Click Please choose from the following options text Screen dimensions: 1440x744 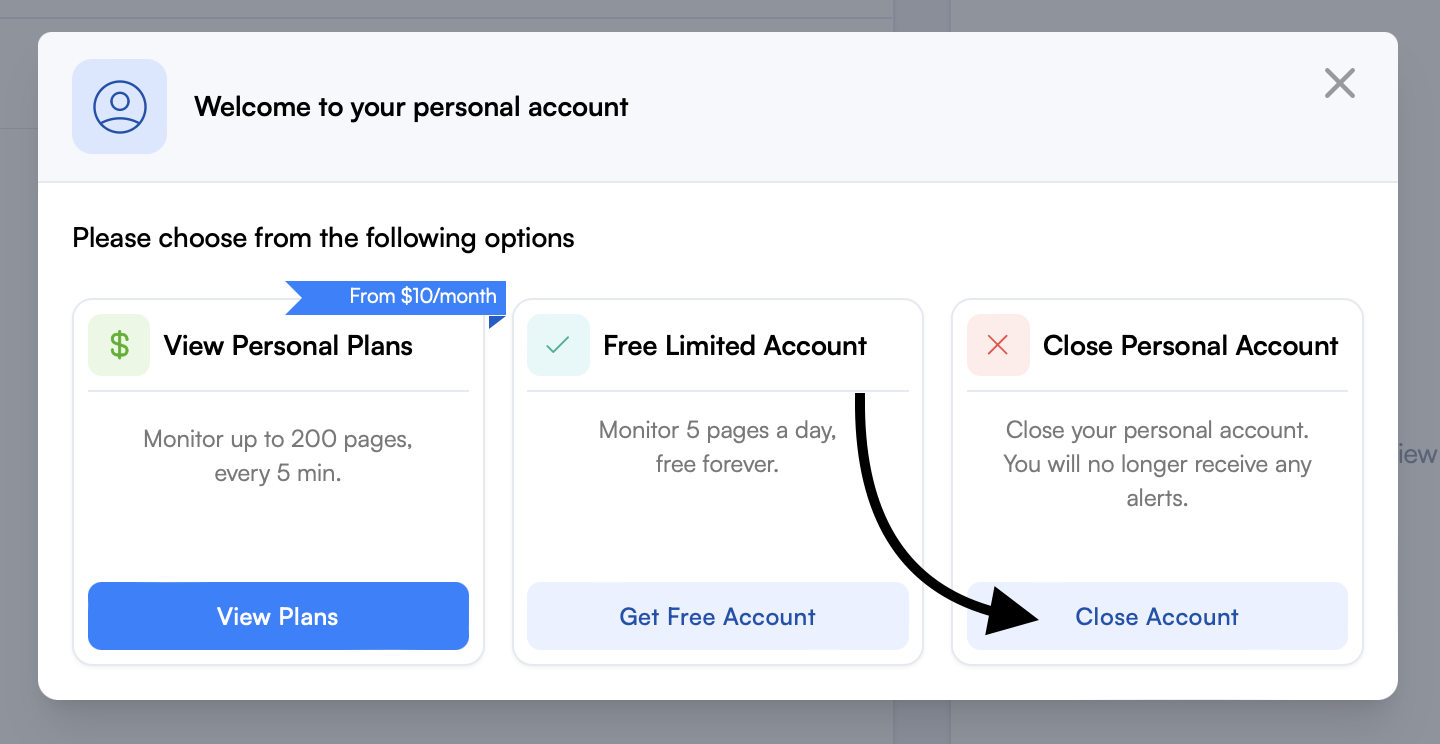click(323, 238)
